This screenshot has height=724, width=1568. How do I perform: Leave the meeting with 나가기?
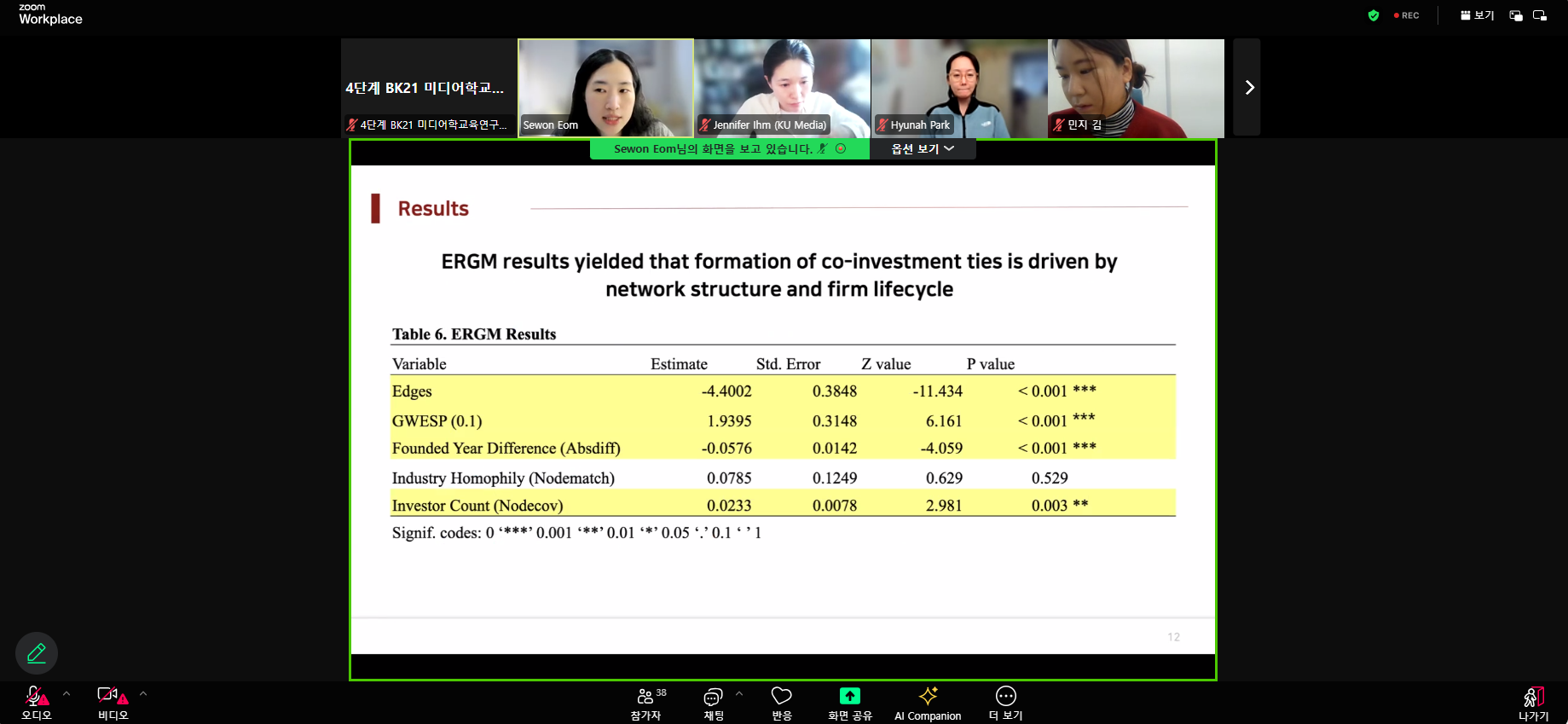[1533, 702]
